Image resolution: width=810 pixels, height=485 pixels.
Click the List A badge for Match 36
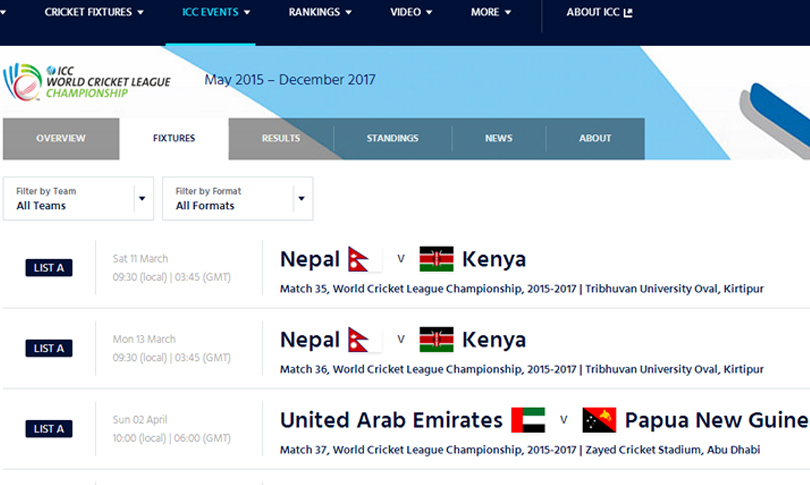point(49,348)
